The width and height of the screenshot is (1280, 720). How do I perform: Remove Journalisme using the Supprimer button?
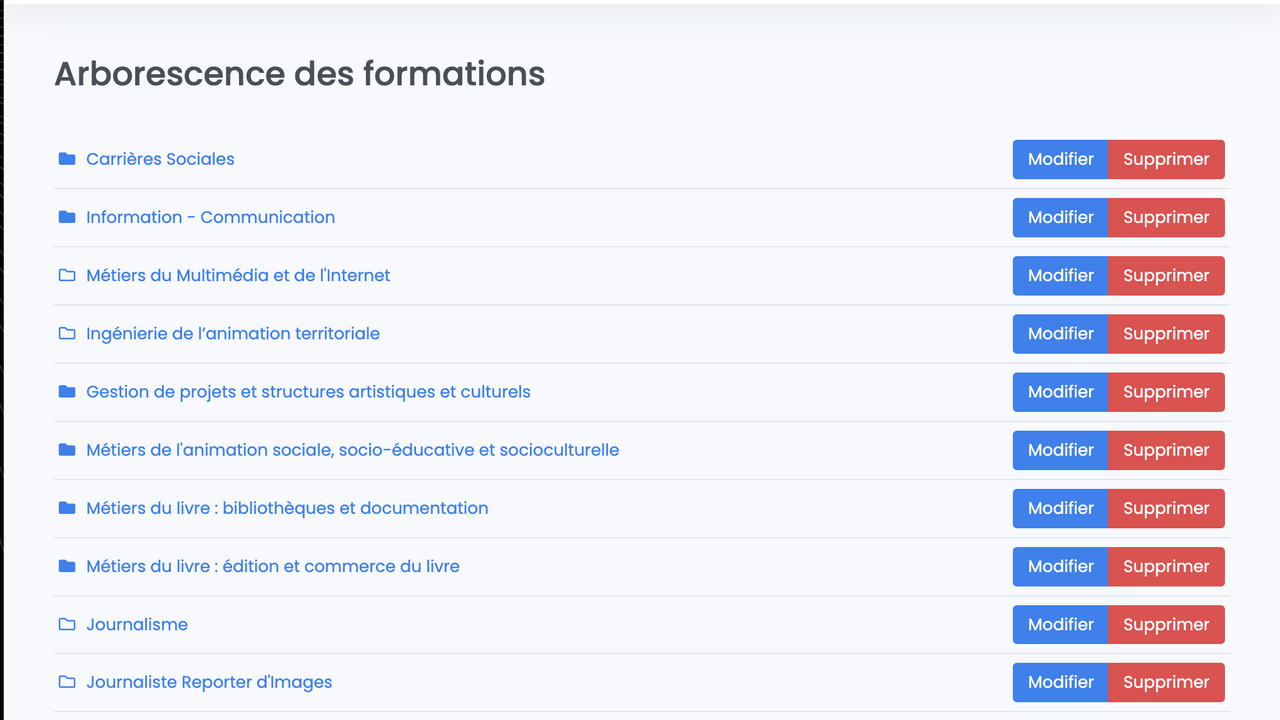click(x=1166, y=624)
